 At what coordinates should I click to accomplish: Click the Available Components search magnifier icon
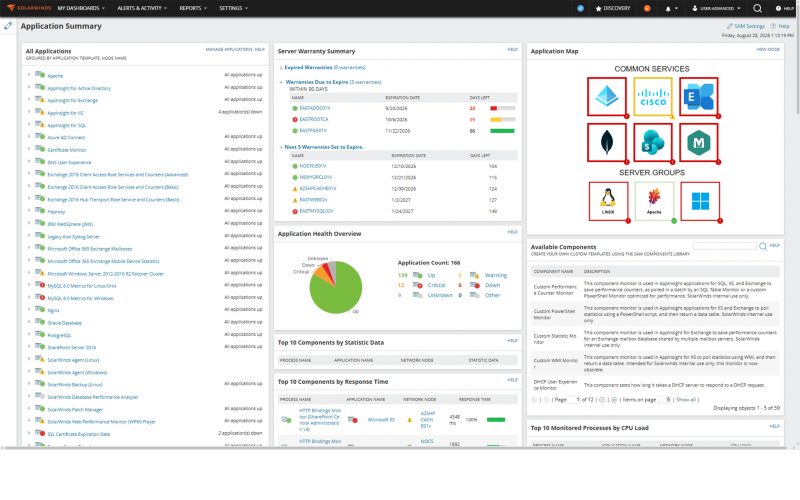pos(763,246)
